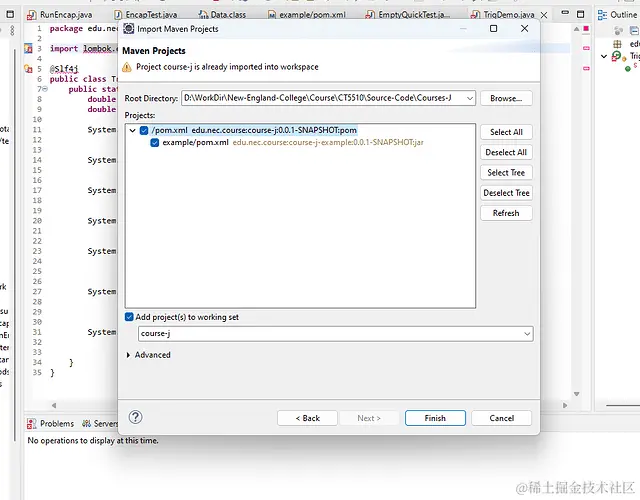
Task: Switch to the RunEncap.java editor tab
Action: click(x=59, y=15)
